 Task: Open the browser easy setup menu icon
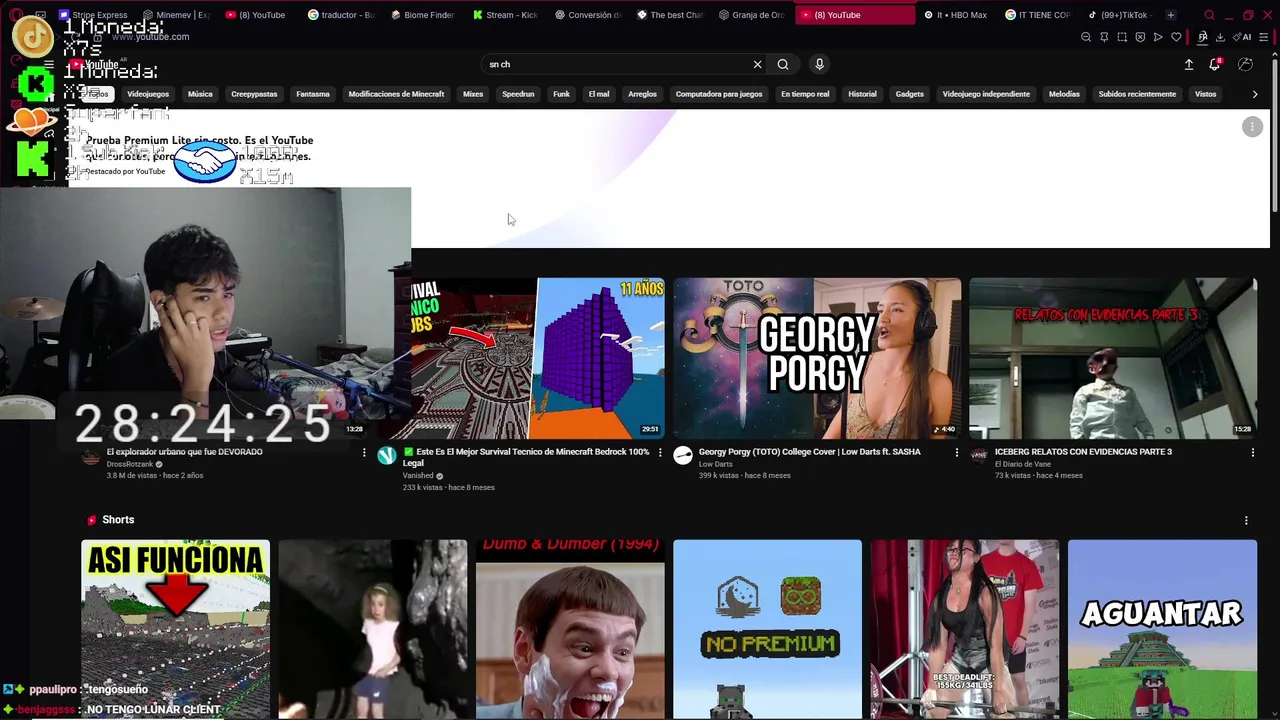[1265, 37]
